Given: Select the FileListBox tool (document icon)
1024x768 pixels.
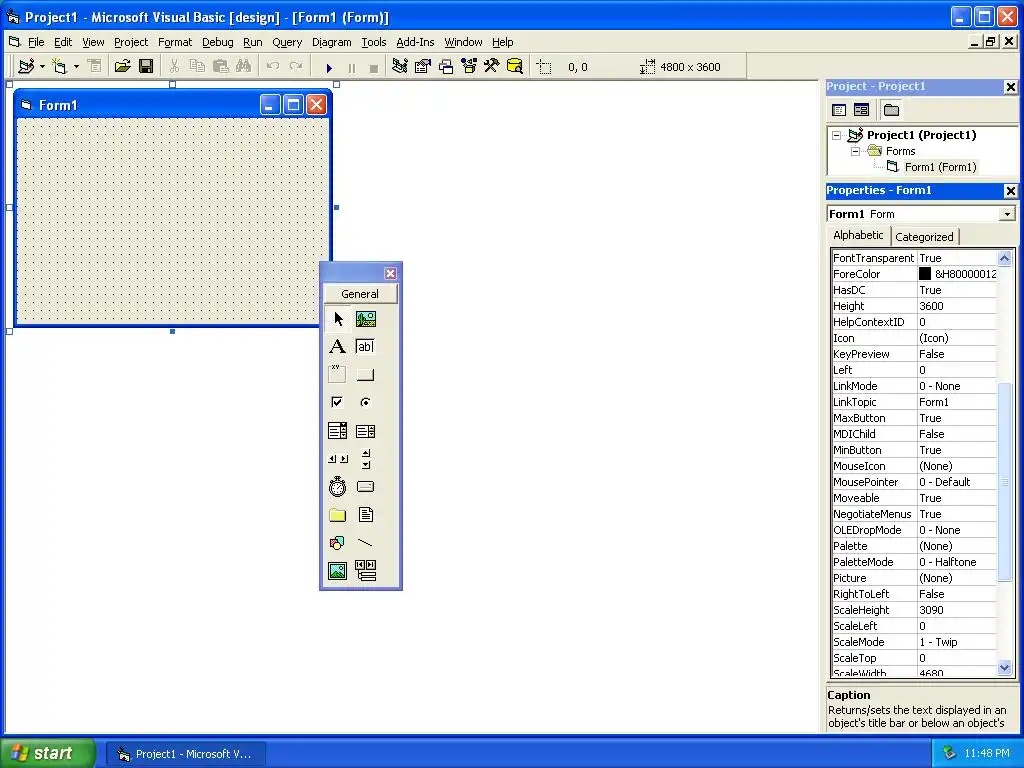Looking at the screenshot, I should point(366,515).
